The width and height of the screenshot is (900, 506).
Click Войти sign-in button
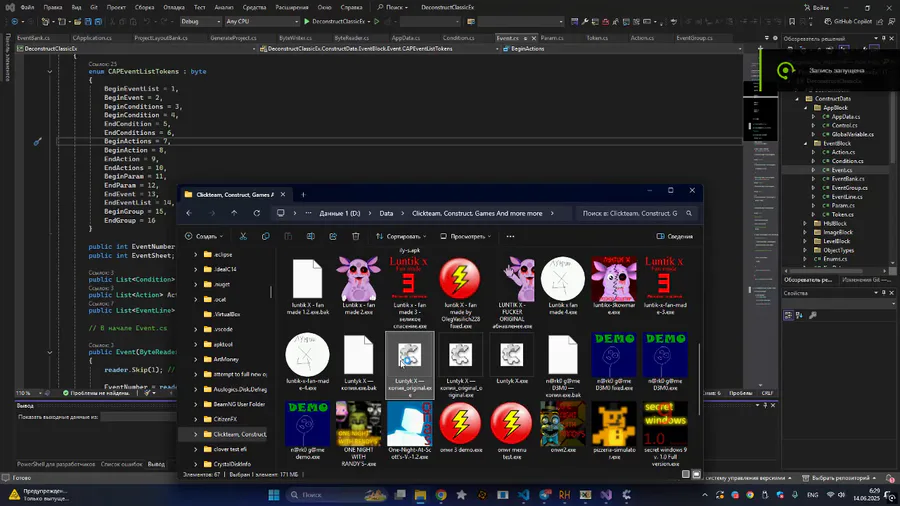pyautogui.click(x=816, y=7)
